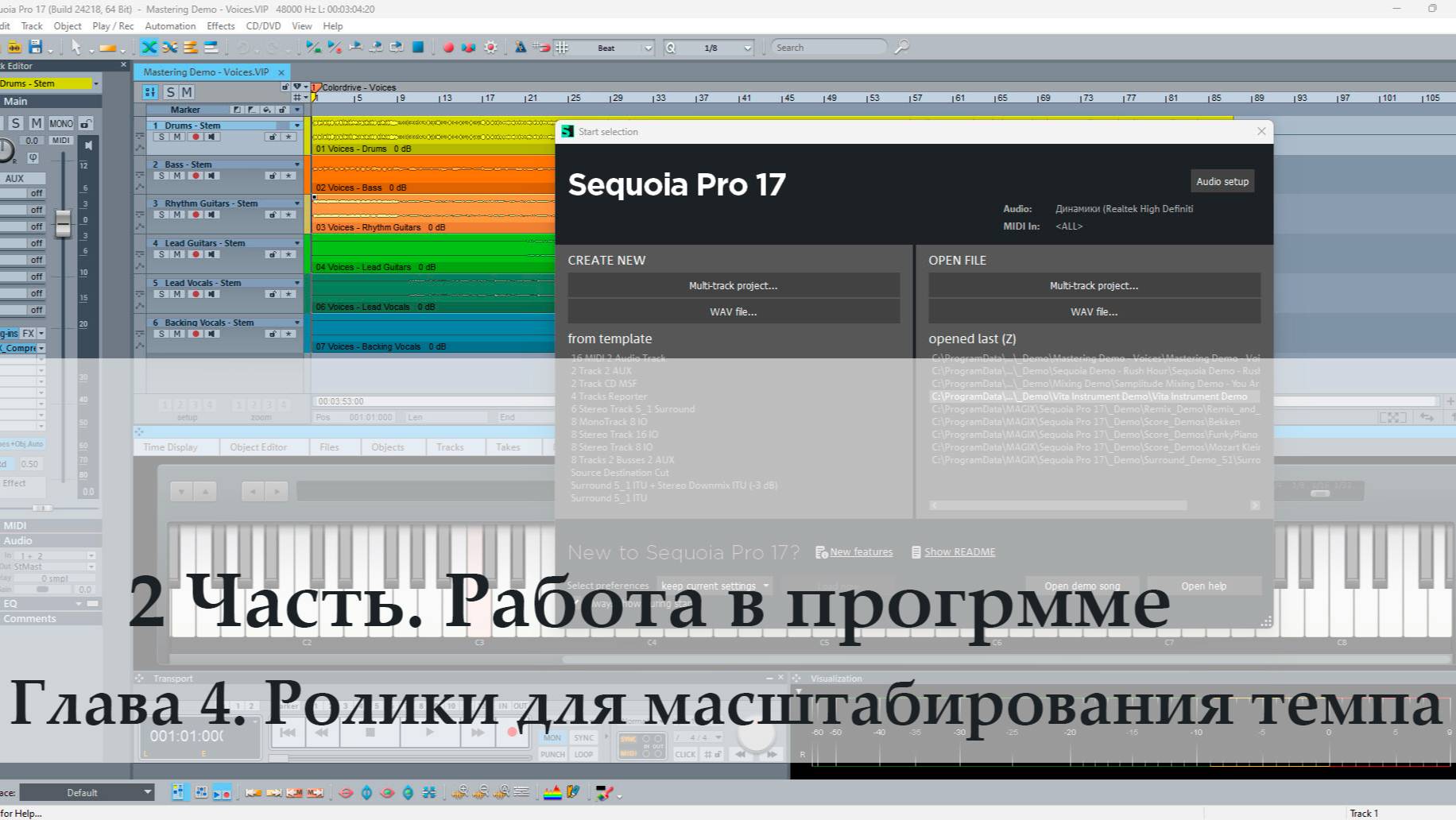1456x820 pixels.
Task: Click the spectrum rainbow icon in bottom toolbar
Action: pyautogui.click(x=552, y=792)
